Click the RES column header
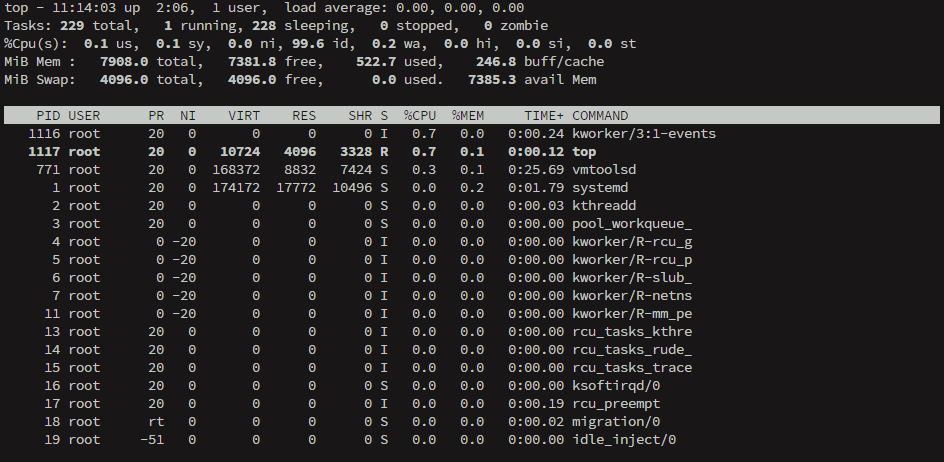The height and width of the screenshot is (462, 944). 304,116
